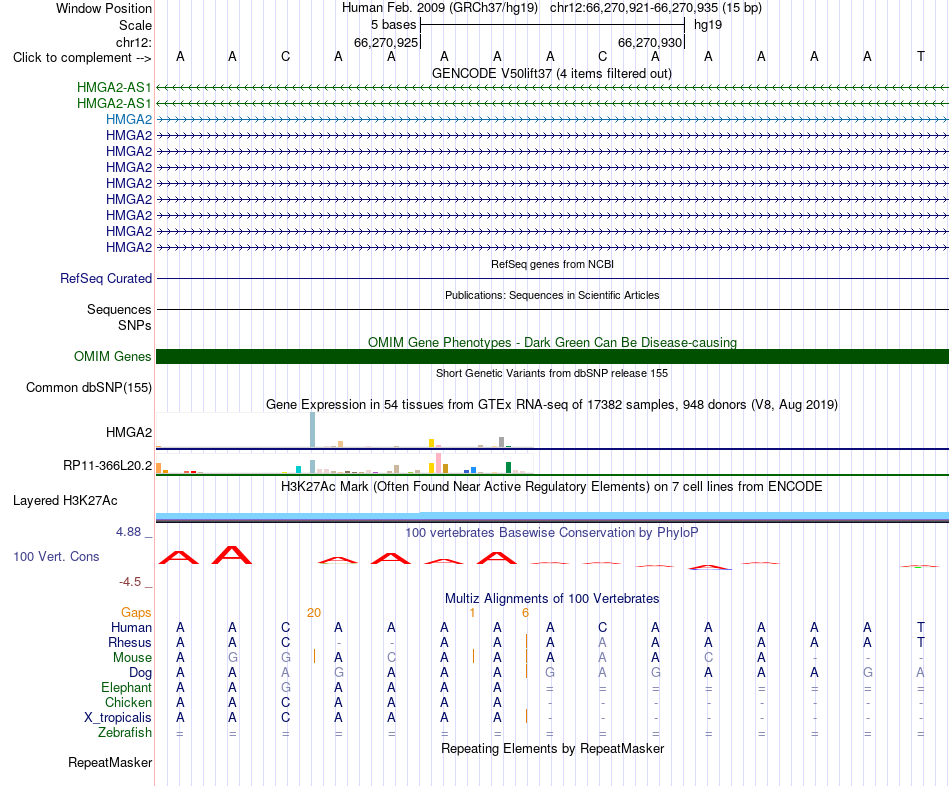Click the 'Layered H3K27Ac' track label
This screenshot has width=950, height=786.
[x=65, y=501]
